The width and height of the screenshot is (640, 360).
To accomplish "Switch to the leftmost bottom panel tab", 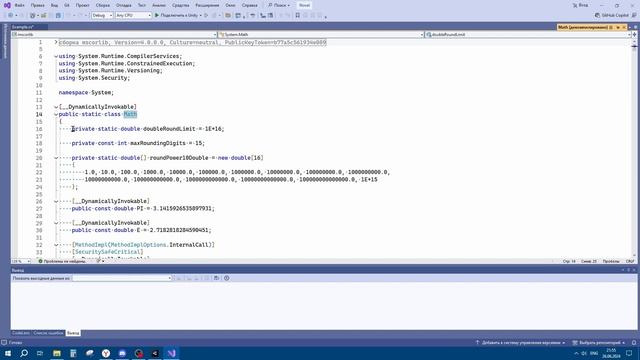I will (21, 333).
